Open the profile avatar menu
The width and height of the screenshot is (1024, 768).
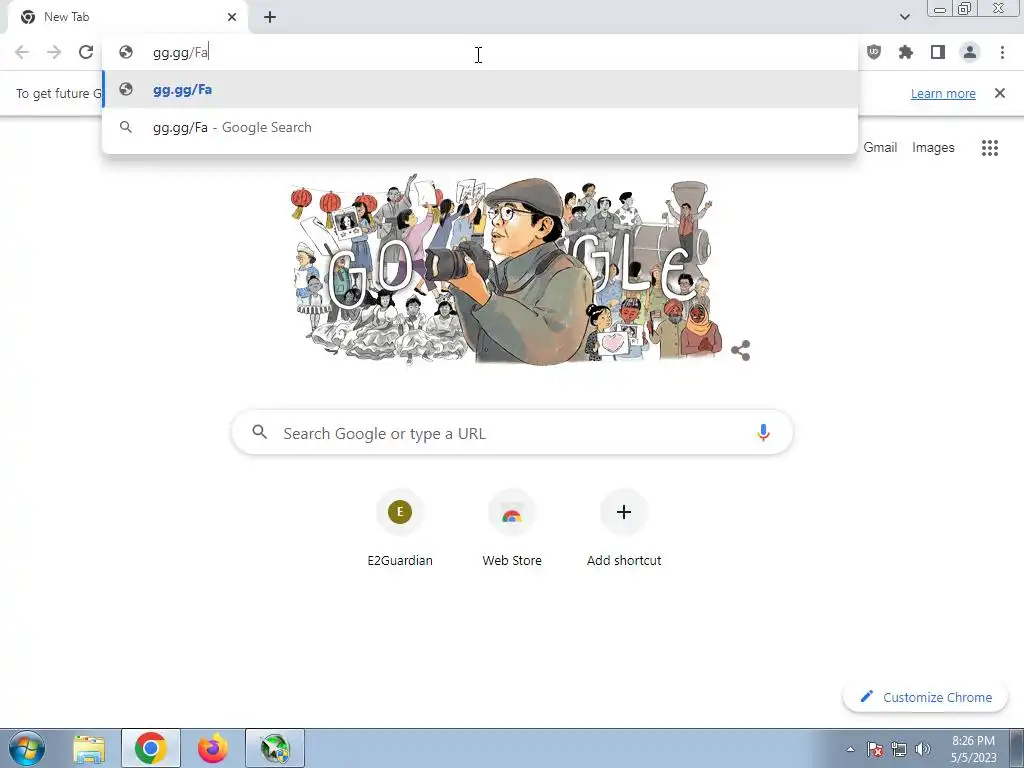pyautogui.click(x=970, y=52)
